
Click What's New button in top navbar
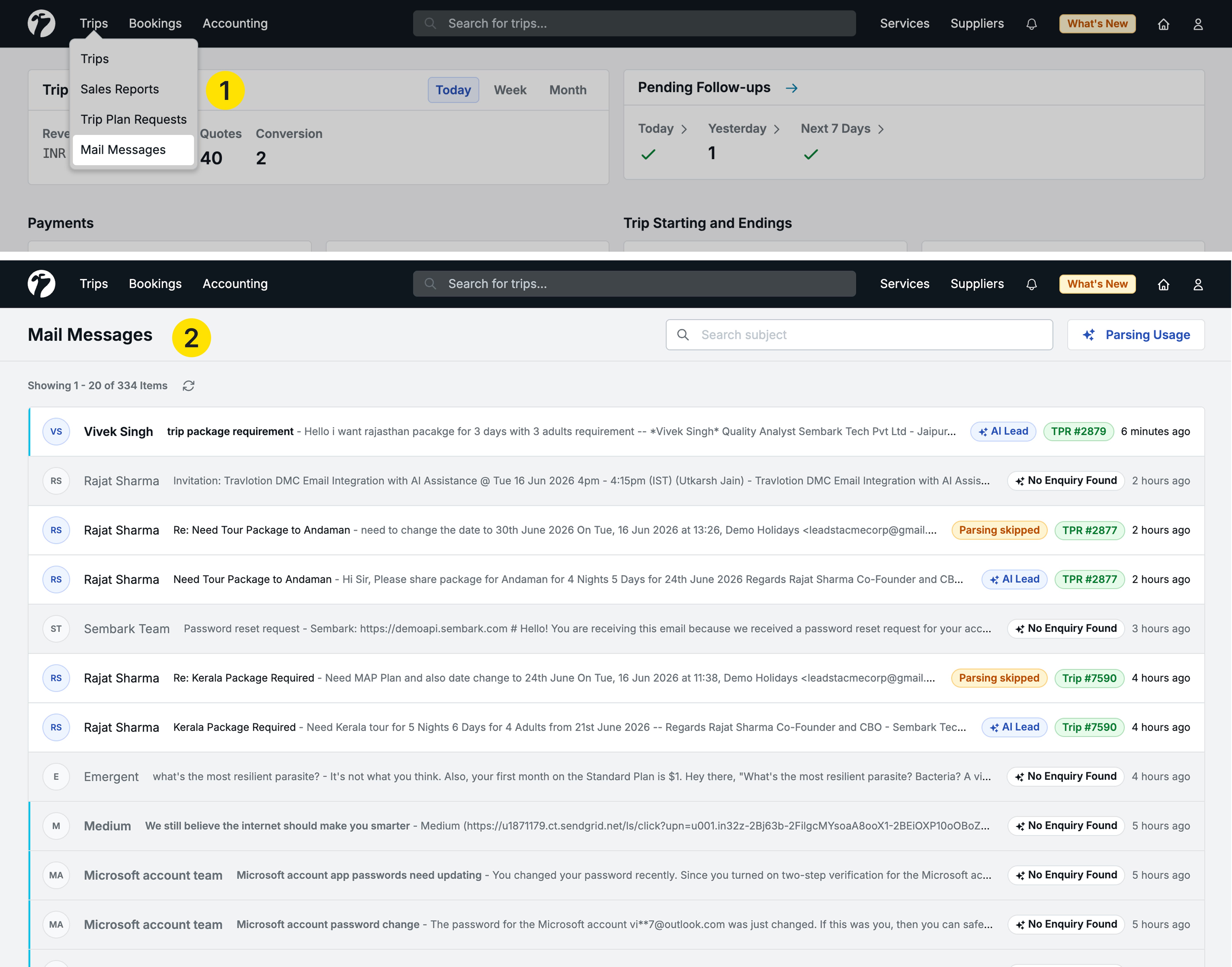tap(1097, 24)
